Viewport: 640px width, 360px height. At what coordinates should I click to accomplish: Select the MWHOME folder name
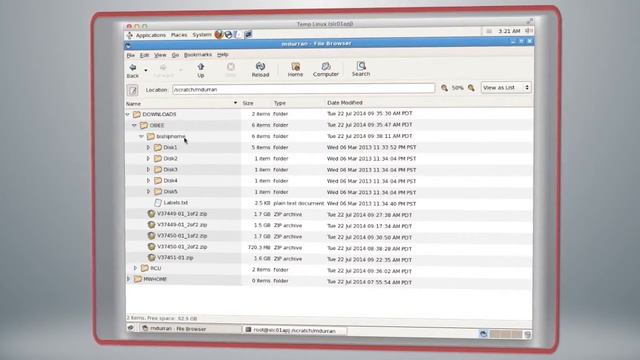click(x=155, y=279)
